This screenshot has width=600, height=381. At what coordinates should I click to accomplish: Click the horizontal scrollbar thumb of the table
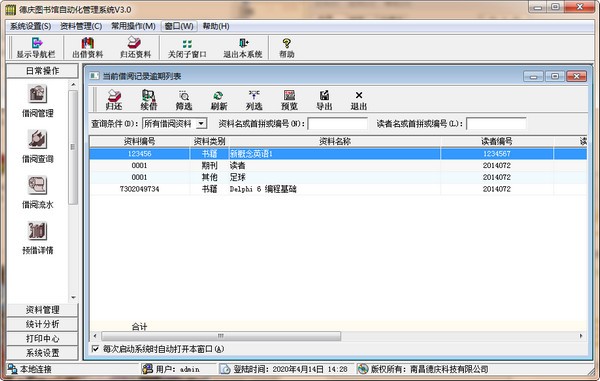[x=221, y=336]
